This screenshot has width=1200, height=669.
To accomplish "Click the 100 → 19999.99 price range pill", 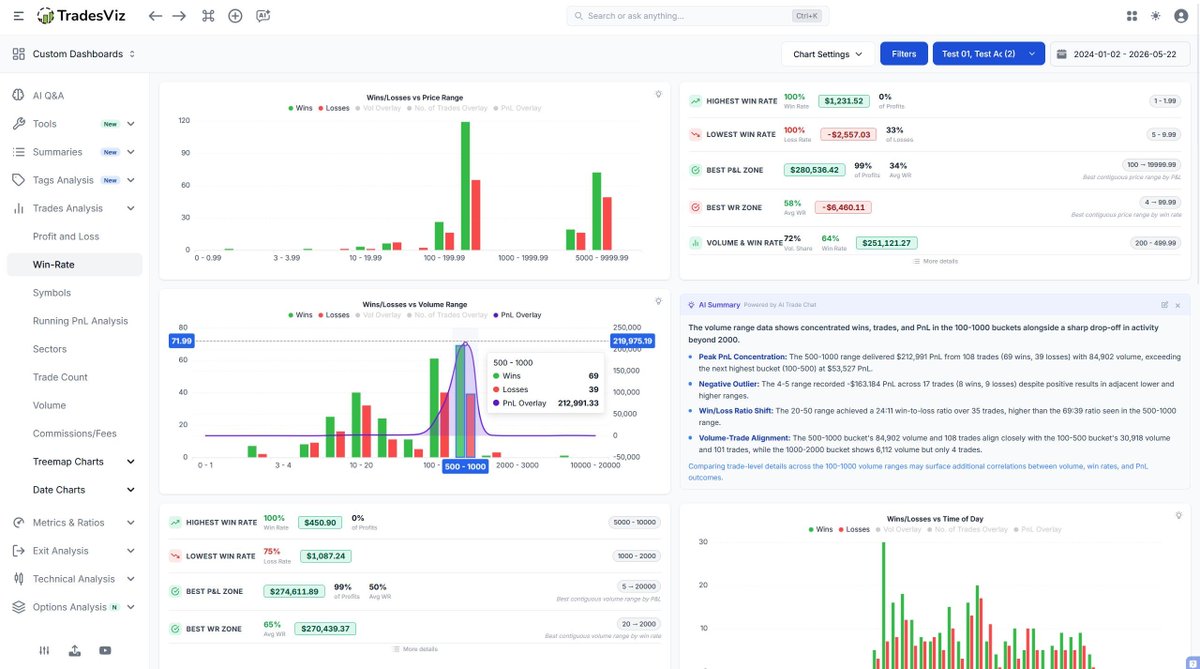I will [x=1152, y=164].
